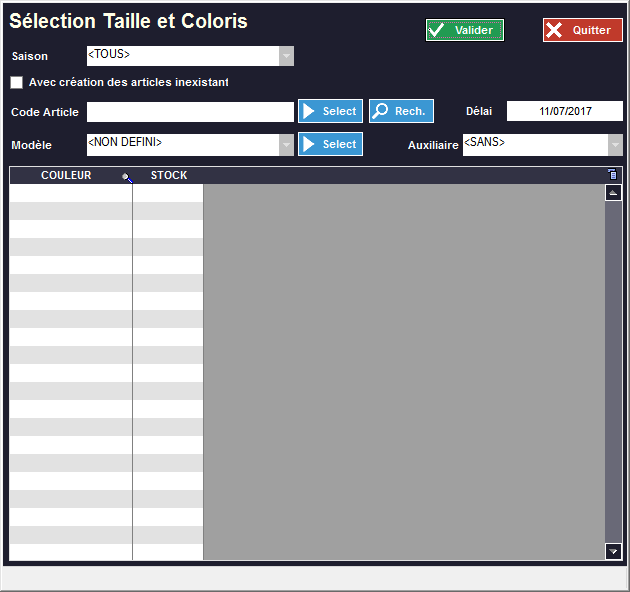
Task: Click the green Valider button
Action: pyautogui.click(x=465, y=30)
